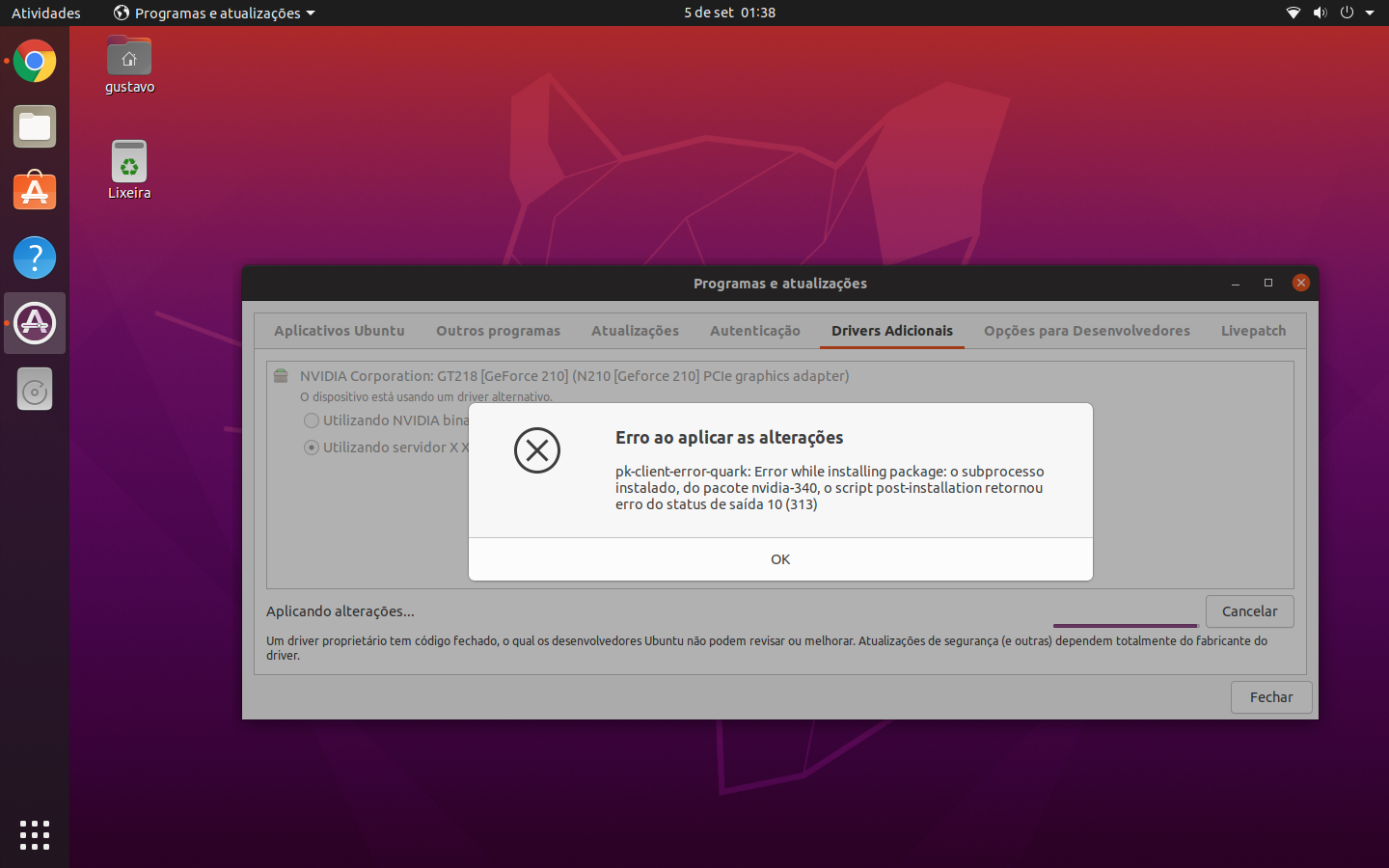Open the Files manager dock icon

[x=35, y=126]
